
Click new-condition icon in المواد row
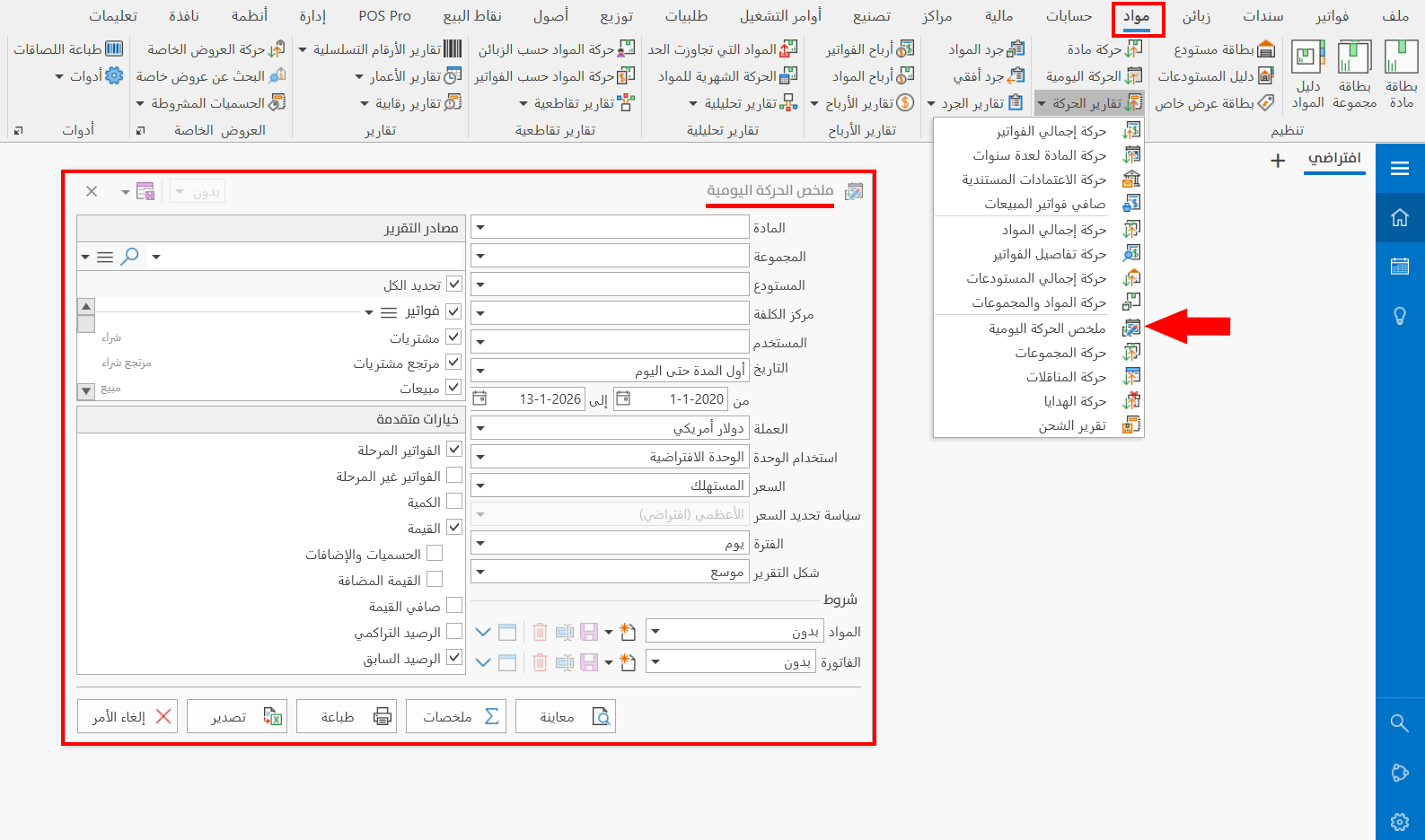[x=628, y=632]
